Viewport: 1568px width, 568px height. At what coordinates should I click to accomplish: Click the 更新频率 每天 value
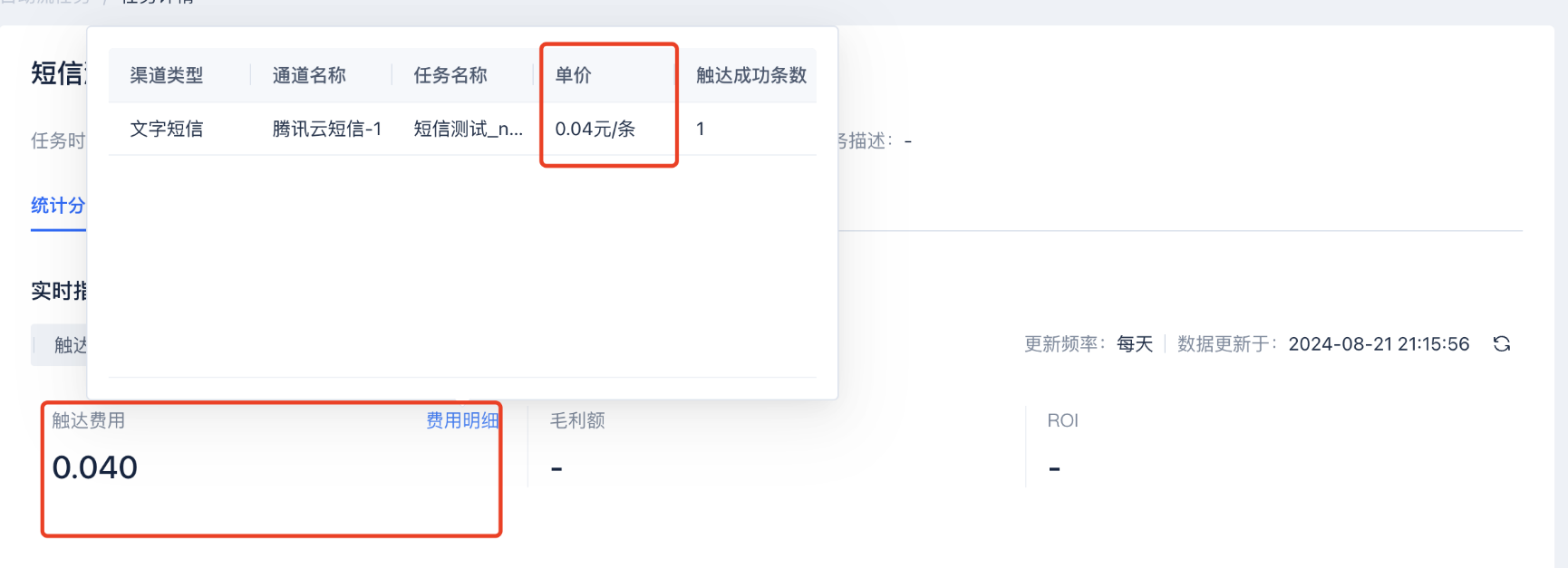pos(1135,344)
